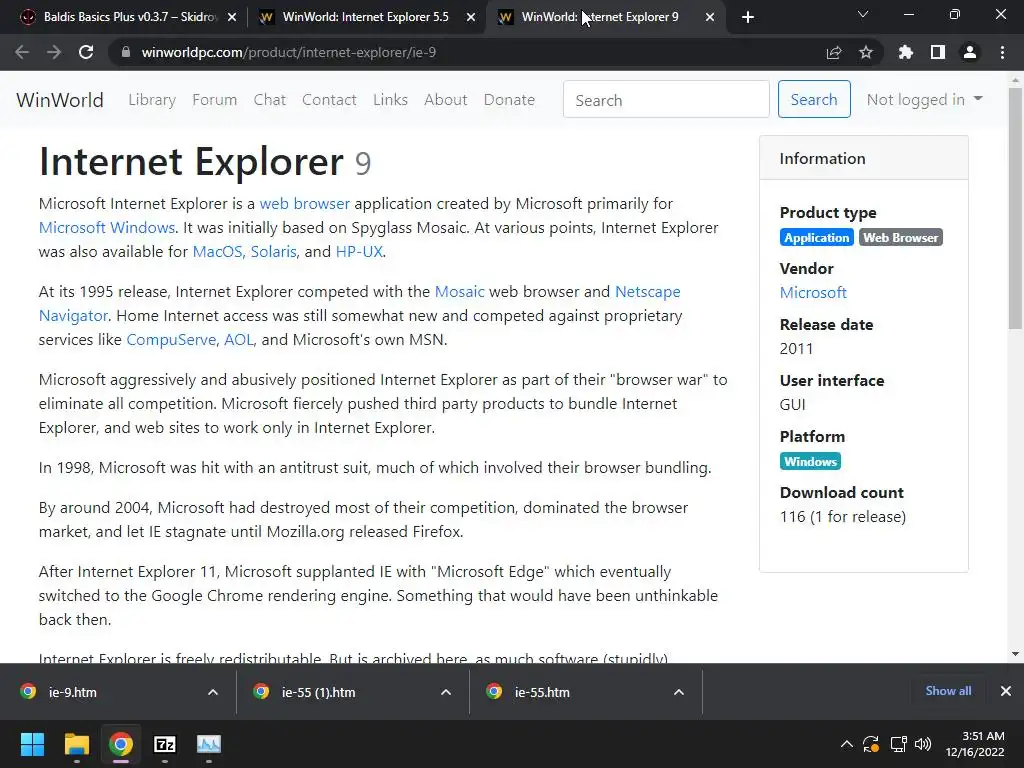The height and width of the screenshot is (768, 1024).
Task: Open downloaded file ie-9.htm
Action: coord(72,692)
